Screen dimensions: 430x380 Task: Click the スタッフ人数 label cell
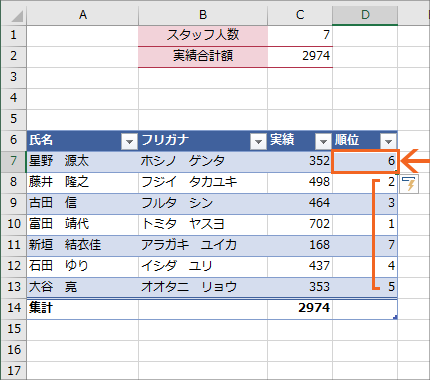click(203, 35)
